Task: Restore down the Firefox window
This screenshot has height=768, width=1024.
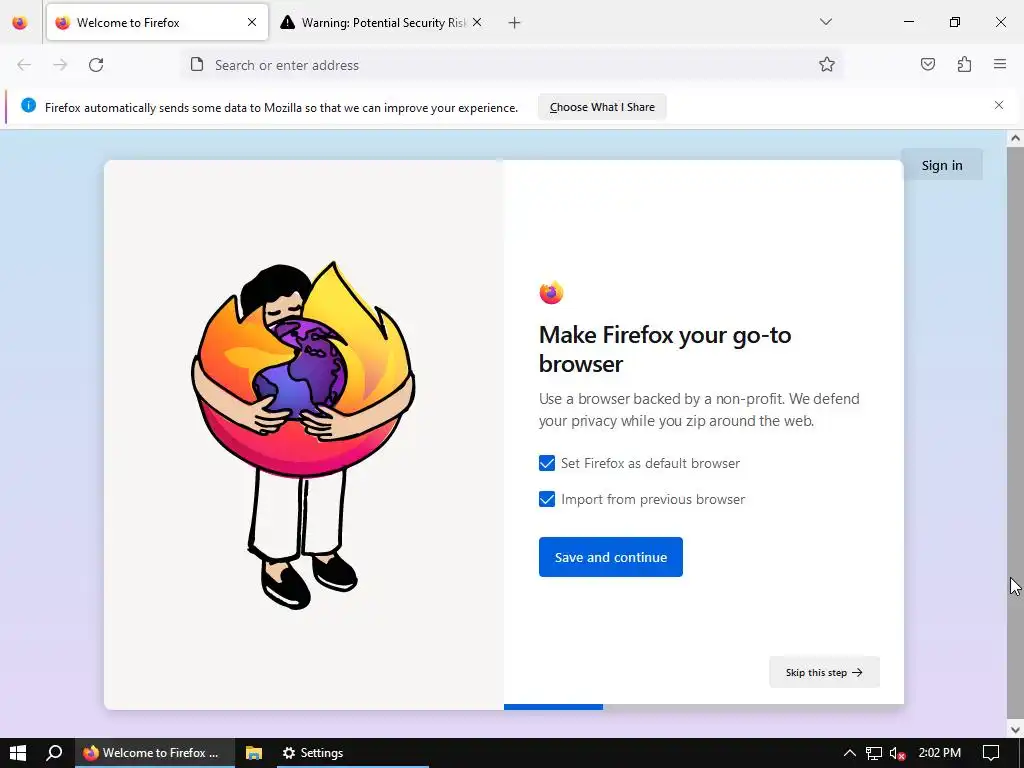Action: 955,22
